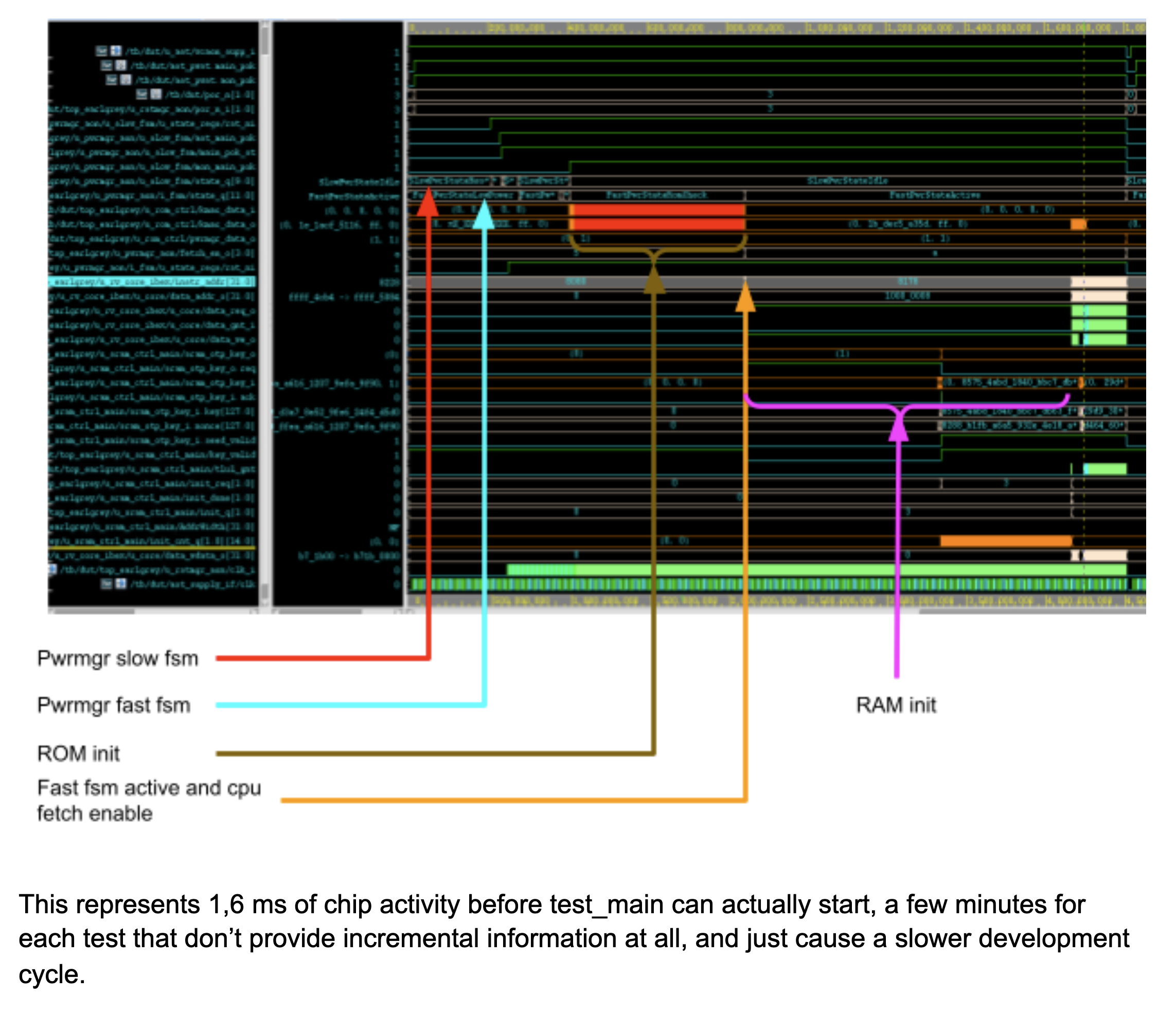Click the horizontal scrollbar below the signal names

pos(91,611)
